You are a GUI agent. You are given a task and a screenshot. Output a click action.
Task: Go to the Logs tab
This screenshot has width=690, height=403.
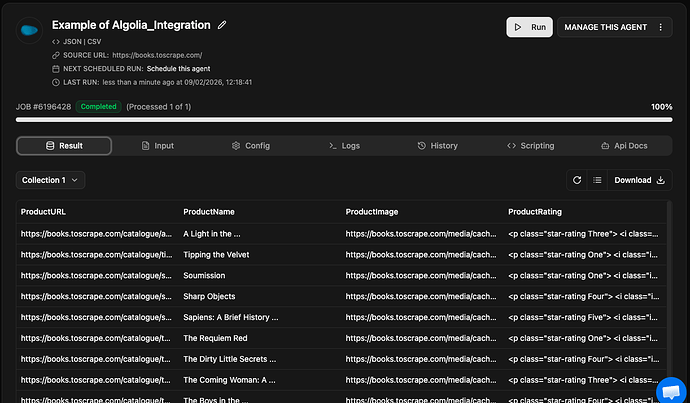[x=344, y=146]
